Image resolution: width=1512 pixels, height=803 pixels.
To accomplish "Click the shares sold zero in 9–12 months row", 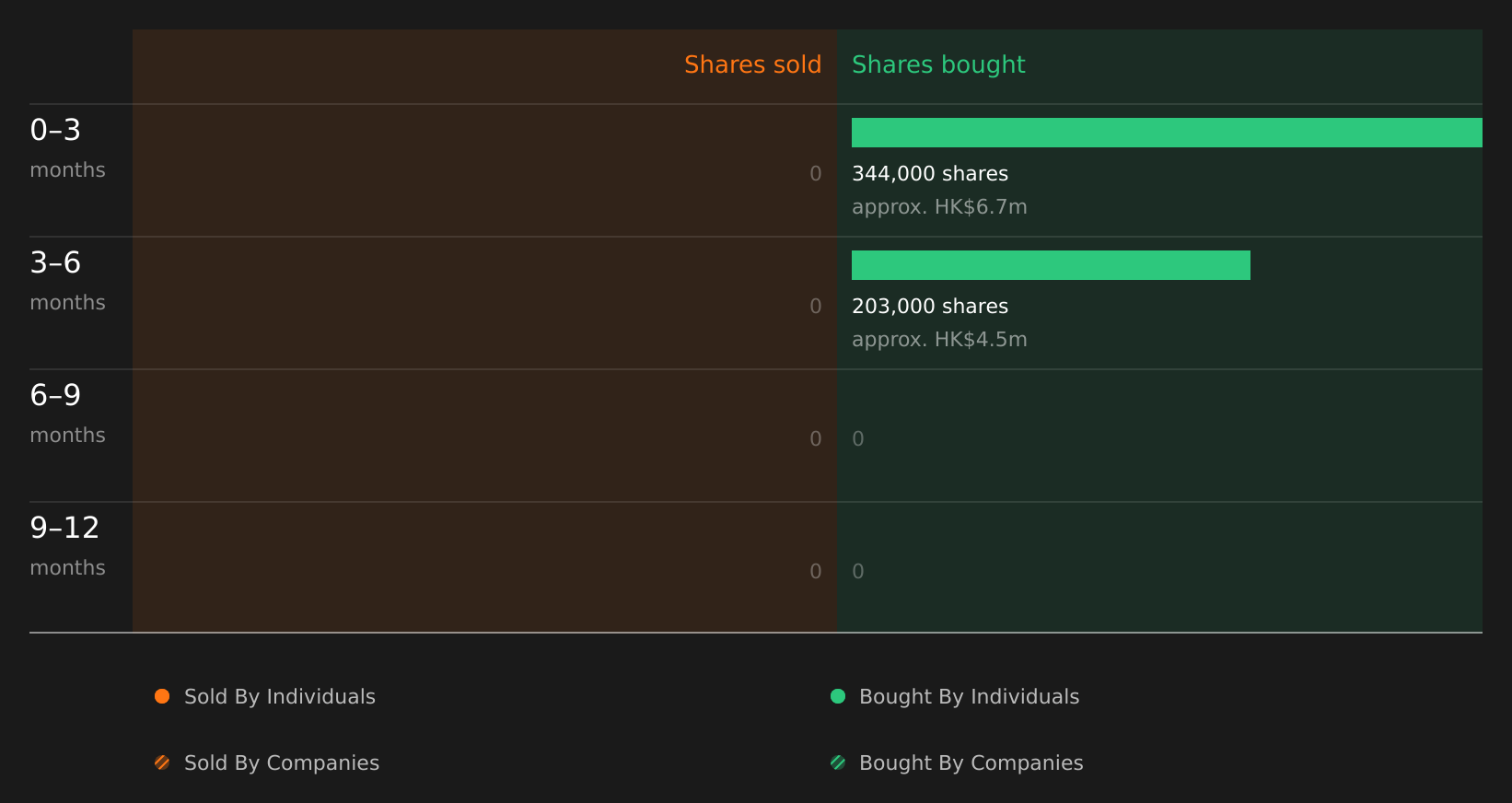I will pos(816,571).
